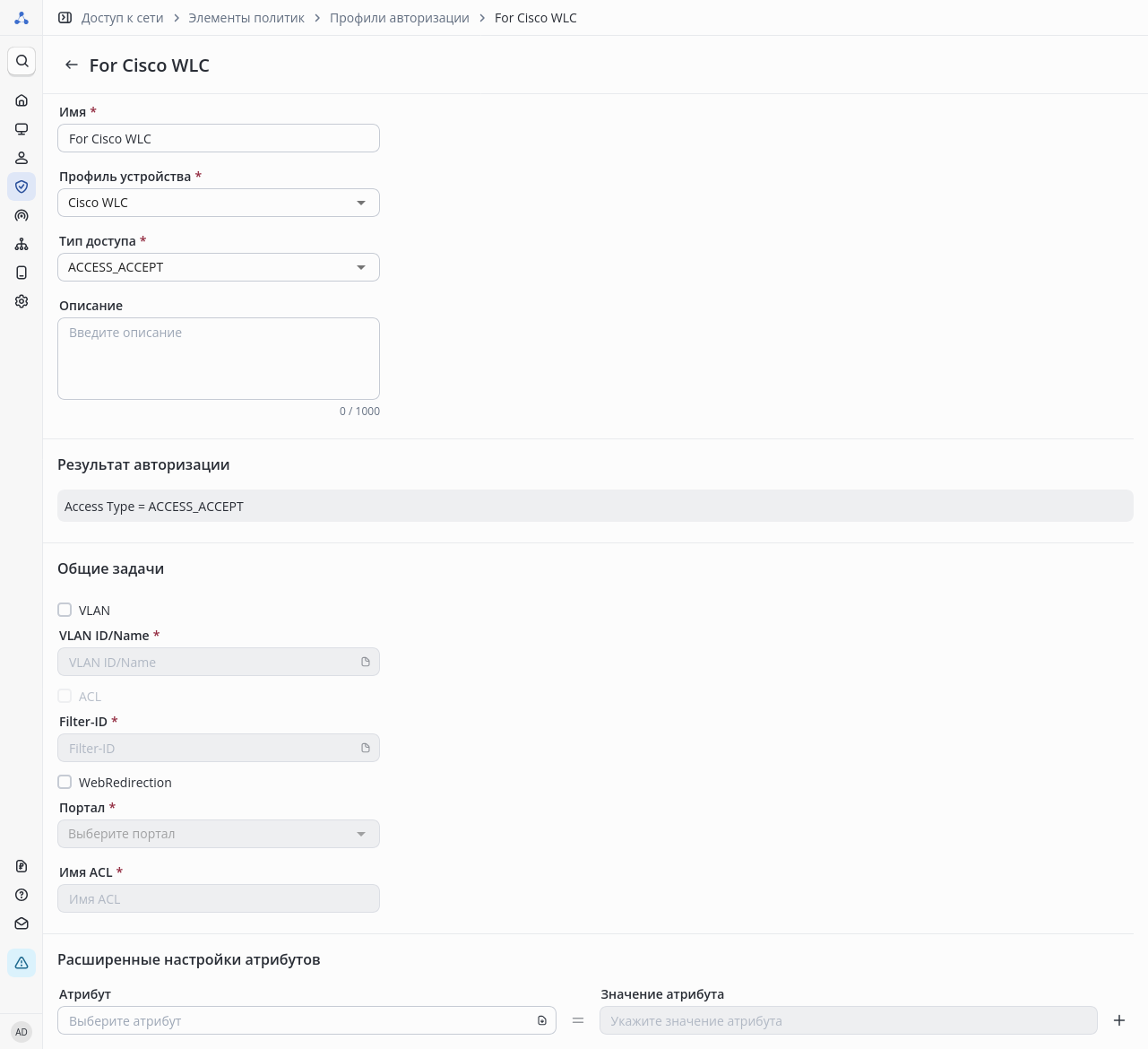
Task: Open the mail envelope icon in sidebar
Action: coord(22,923)
